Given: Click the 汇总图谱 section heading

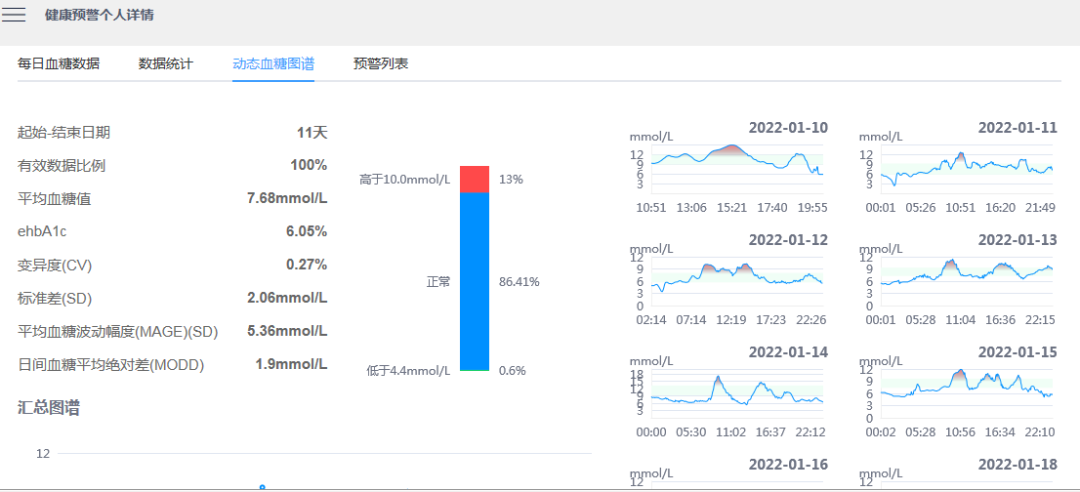Looking at the screenshot, I should click(48, 408).
